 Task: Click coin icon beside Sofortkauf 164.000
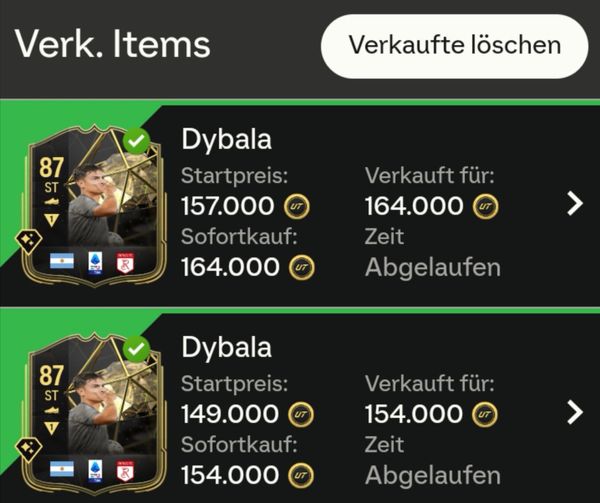[302, 267]
